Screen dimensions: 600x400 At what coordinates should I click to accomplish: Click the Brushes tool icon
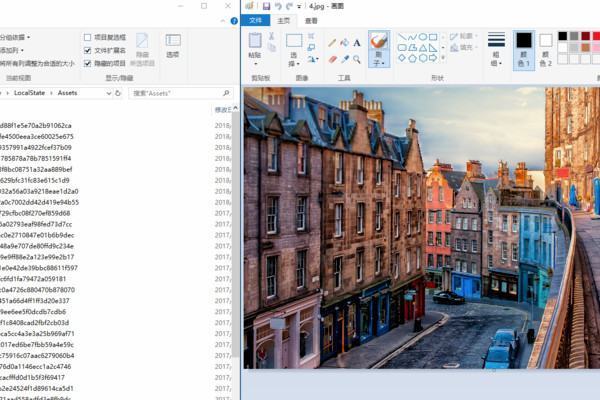[x=379, y=41]
